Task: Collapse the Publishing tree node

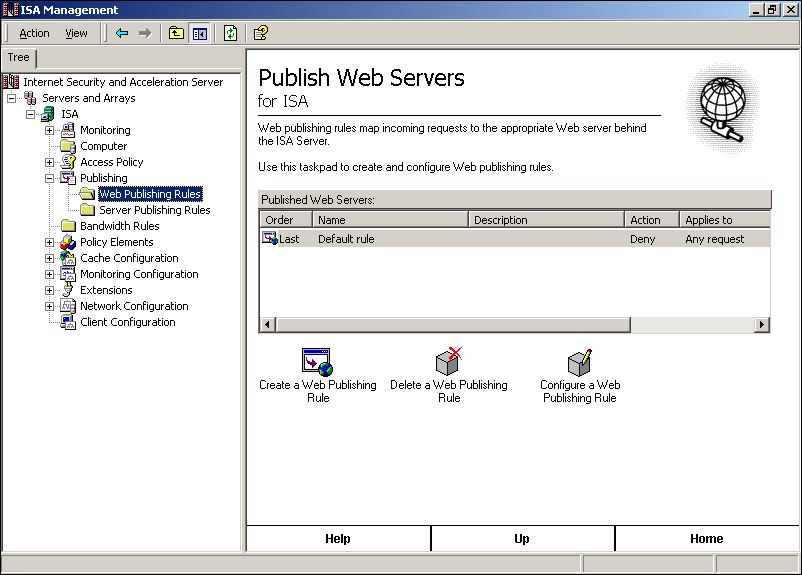Action: coord(49,178)
